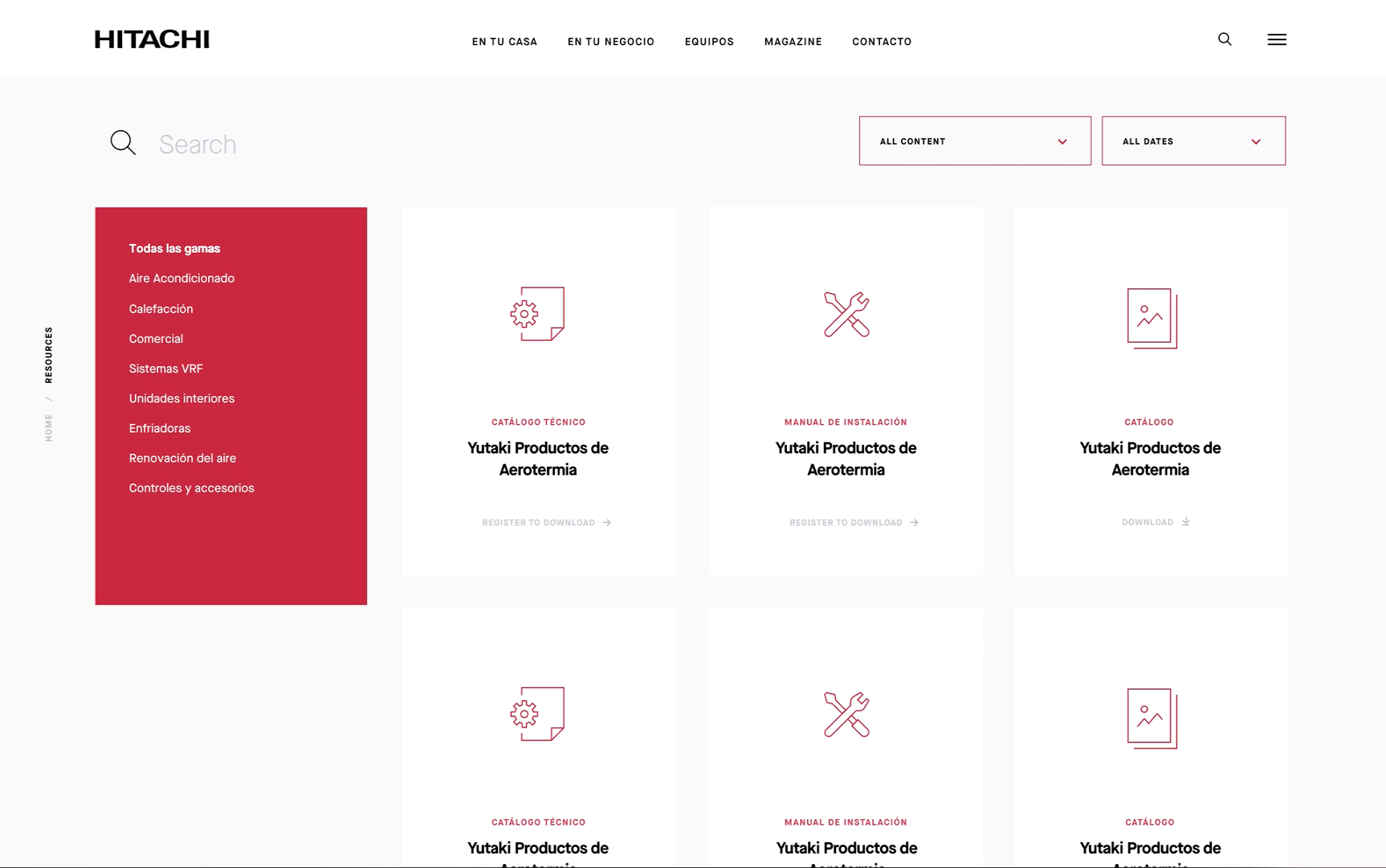Click arrow icon on Manual de Instalación register link
The height and width of the screenshot is (868, 1386).
pyautogui.click(x=914, y=523)
